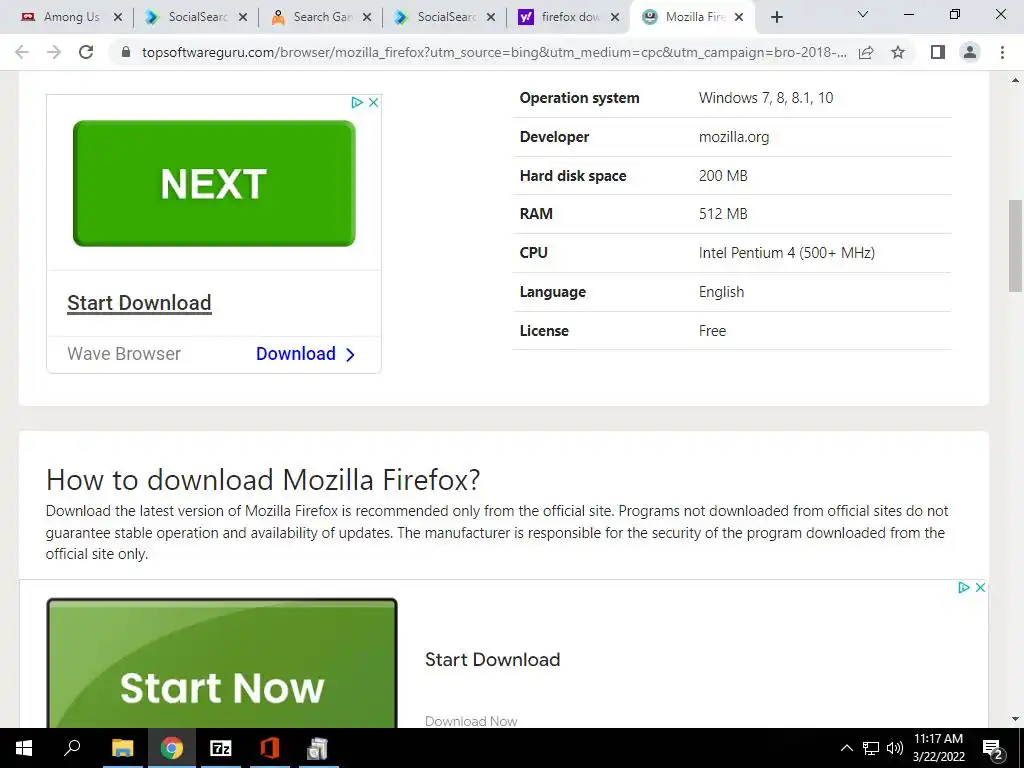Open AdChoices icon on NEXT ad
The image size is (1024, 768).
pos(357,103)
